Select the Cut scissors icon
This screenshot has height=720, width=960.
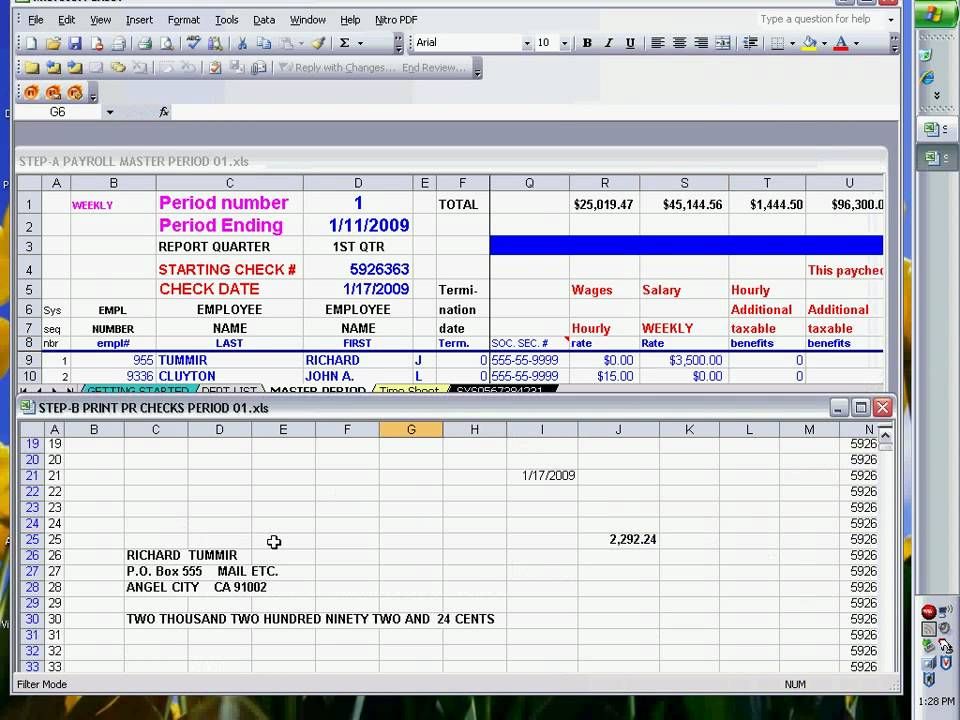(x=242, y=43)
